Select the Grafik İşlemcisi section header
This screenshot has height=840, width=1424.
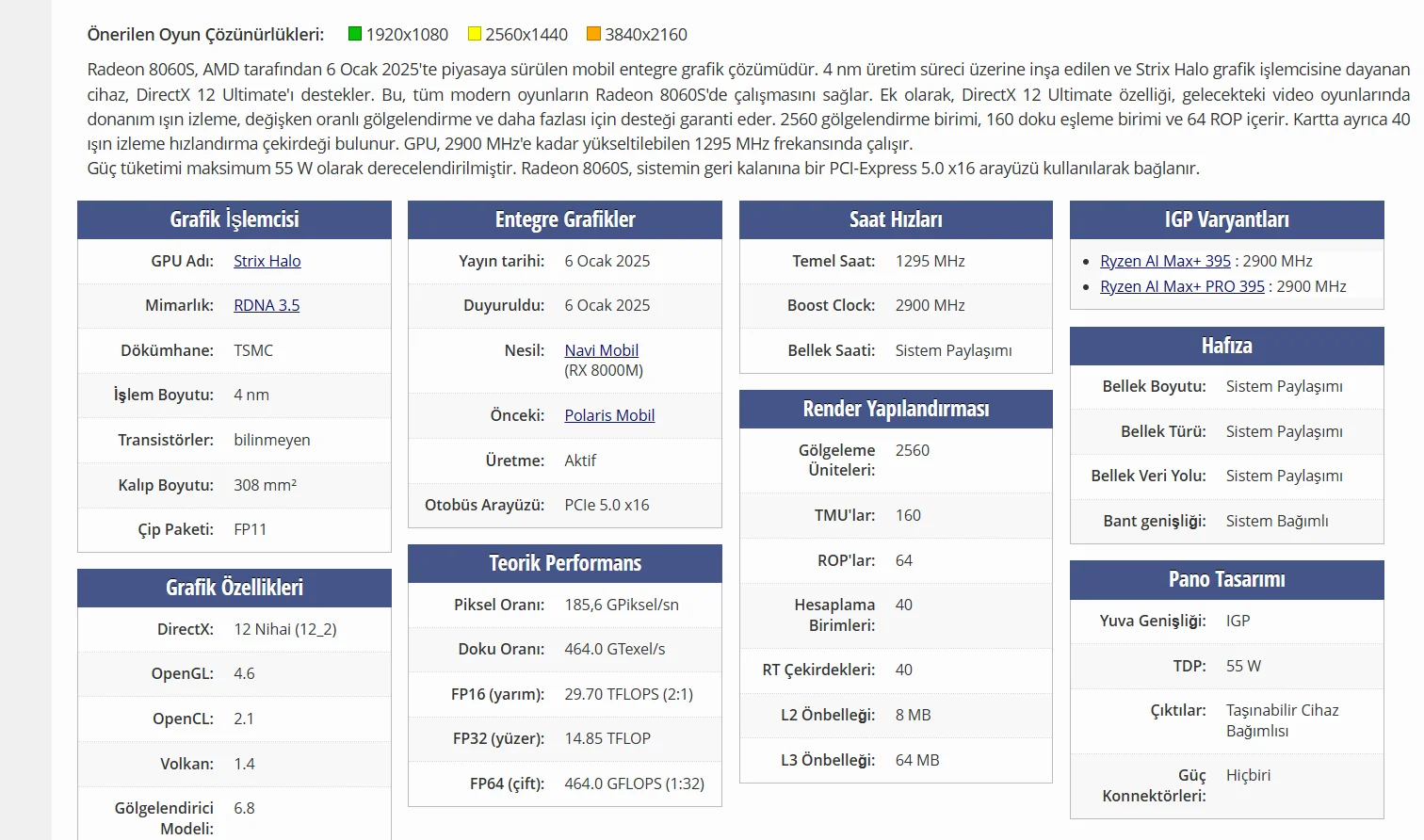(x=235, y=219)
